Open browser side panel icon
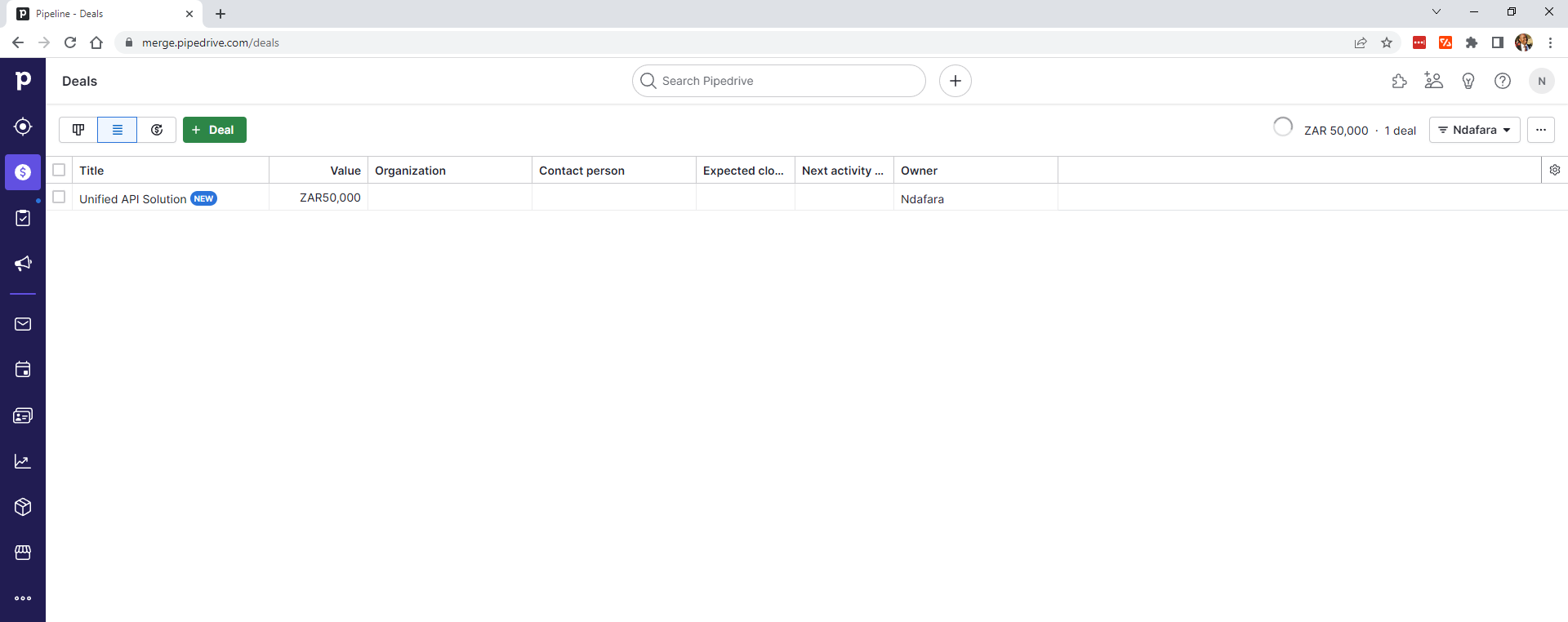Viewport: 1568px width, 622px height. click(x=1498, y=42)
